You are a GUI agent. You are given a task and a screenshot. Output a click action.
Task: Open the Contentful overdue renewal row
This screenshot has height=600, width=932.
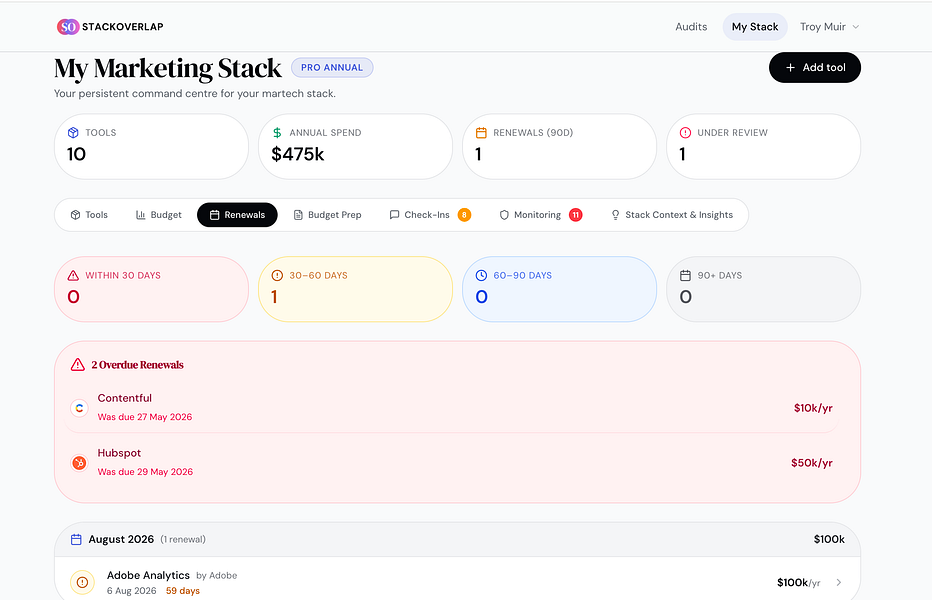click(x=451, y=408)
